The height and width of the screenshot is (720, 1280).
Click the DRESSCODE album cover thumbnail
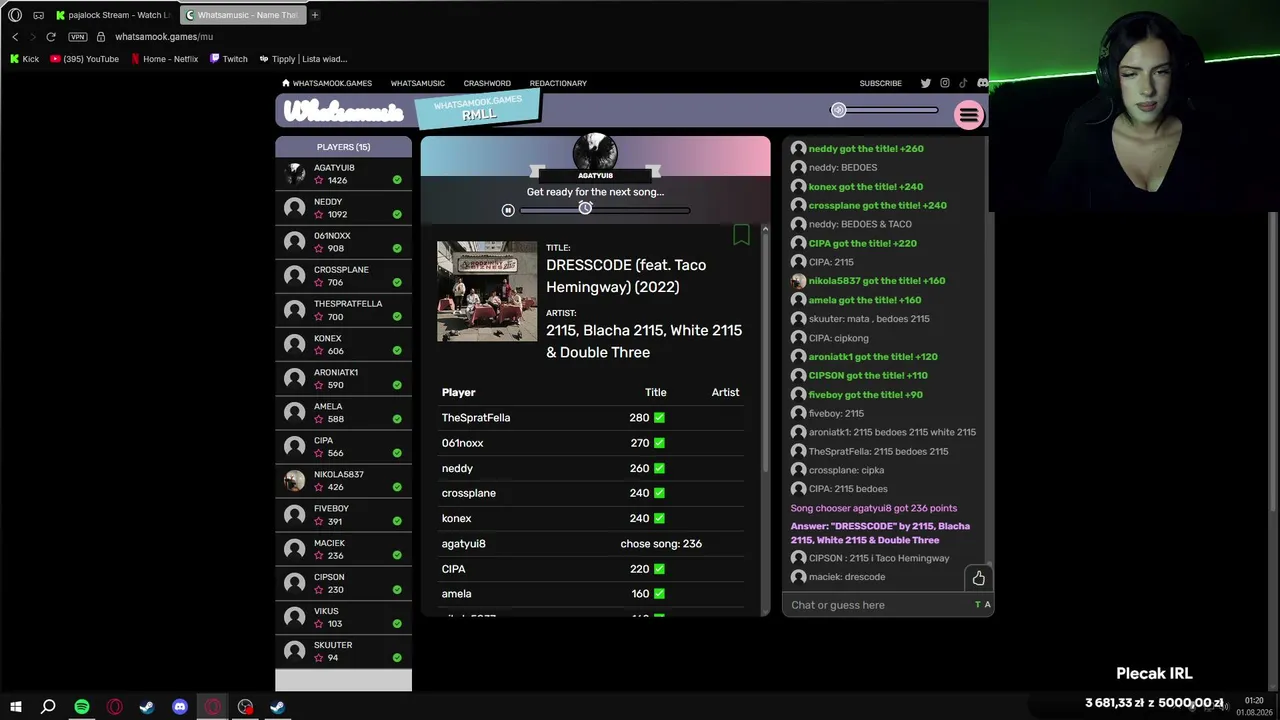(487, 291)
